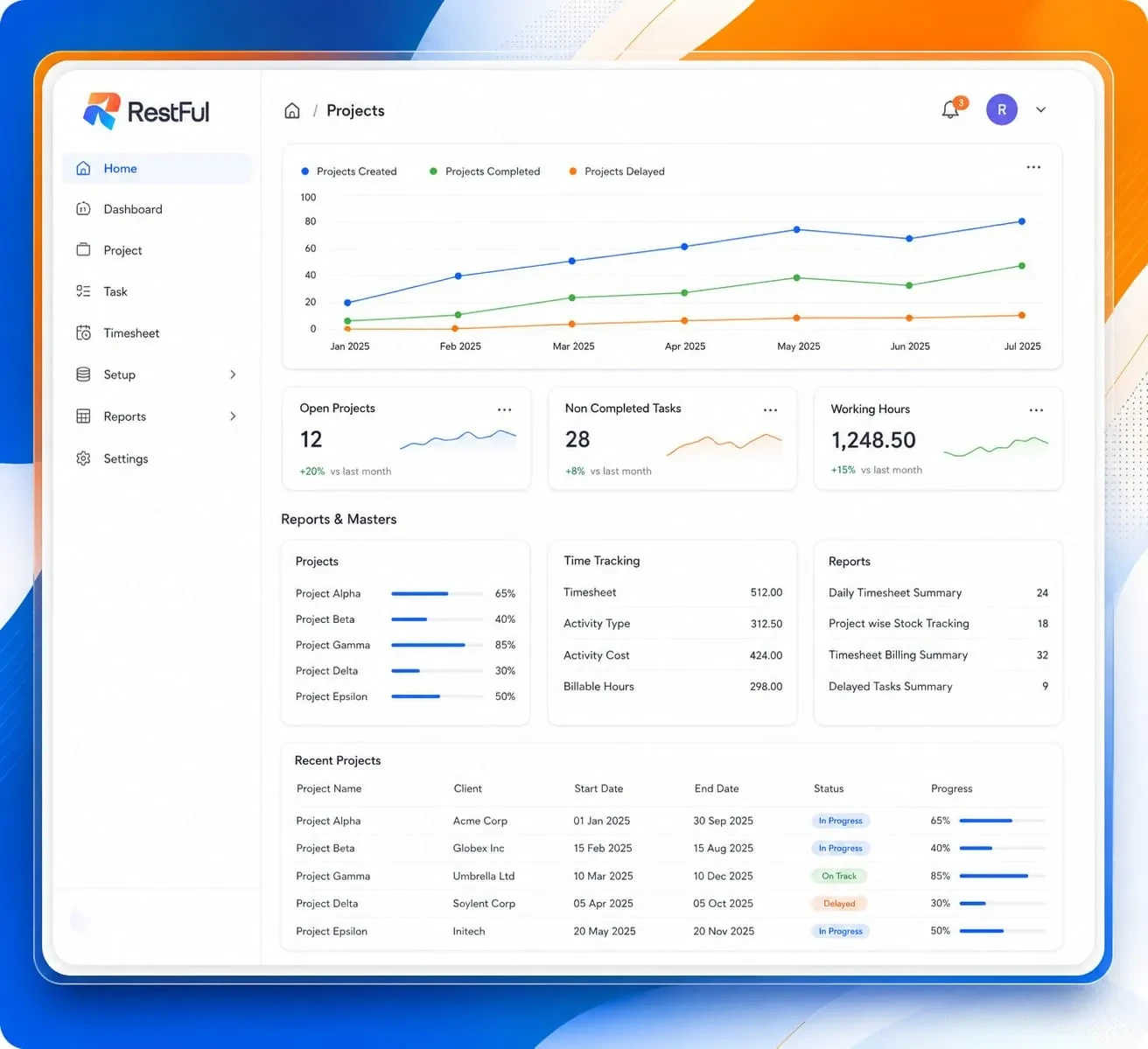Open Billable Hours in Time Tracking

tap(673, 687)
